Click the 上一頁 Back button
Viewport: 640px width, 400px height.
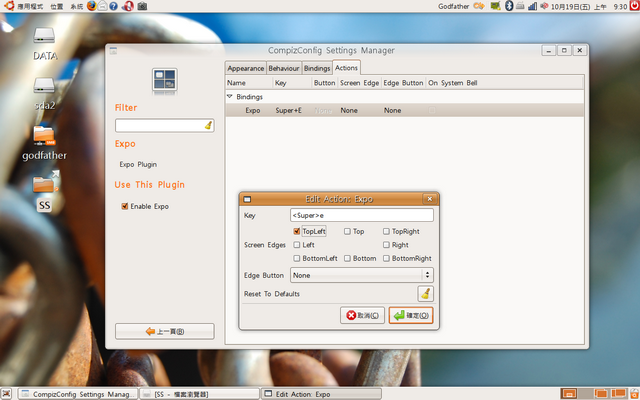point(164,331)
